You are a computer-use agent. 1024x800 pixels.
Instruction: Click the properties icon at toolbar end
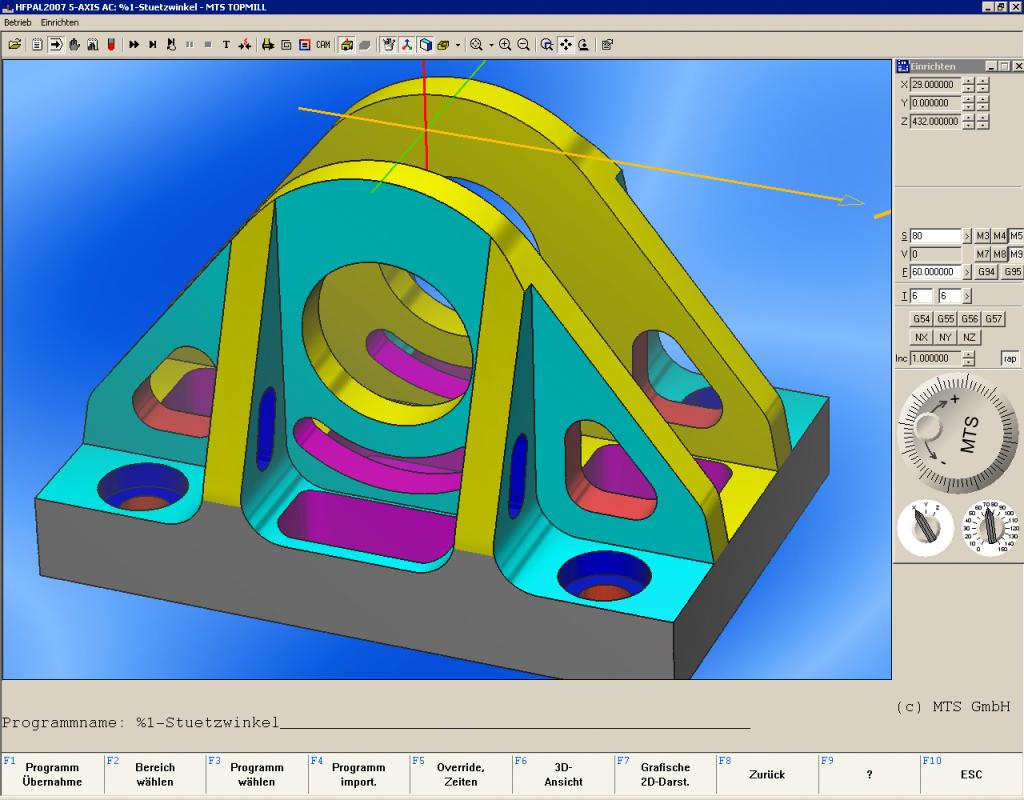(x=607, y=44)
